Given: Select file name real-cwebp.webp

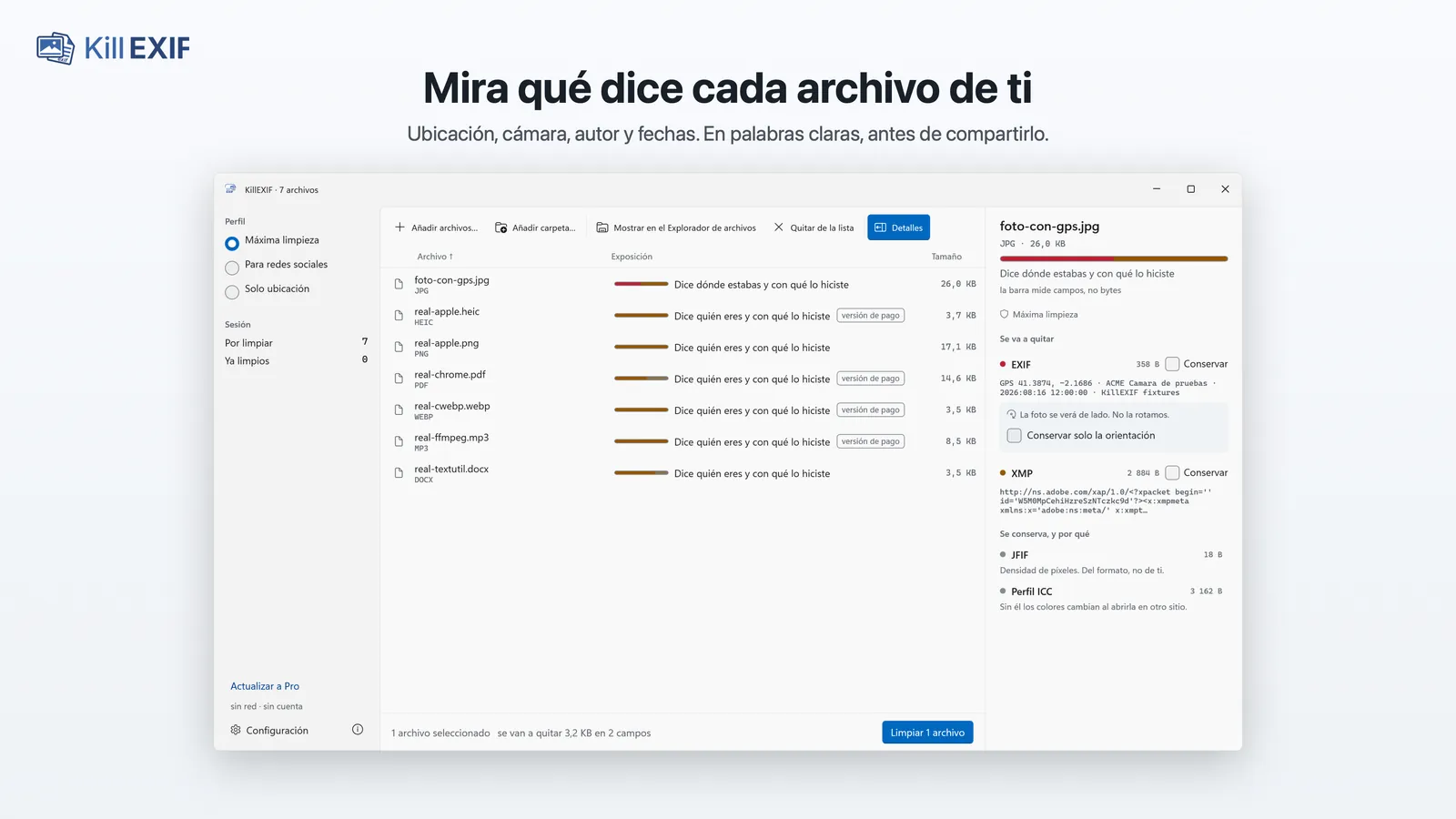Looking at the screenshot, I should click(x=452, y=406).
